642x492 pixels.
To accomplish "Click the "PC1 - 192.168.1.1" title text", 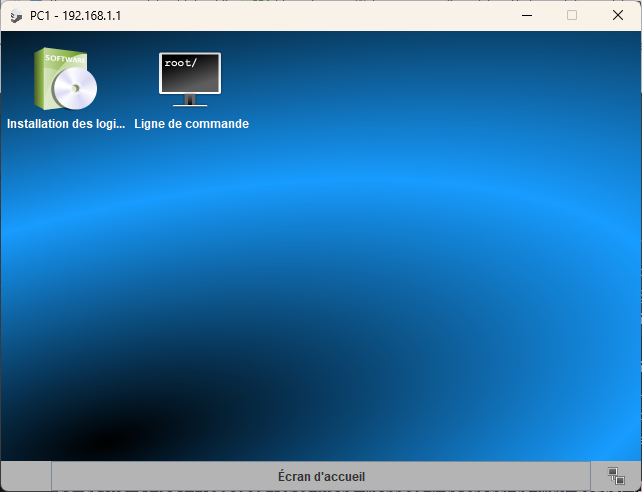I will [75, 15].
